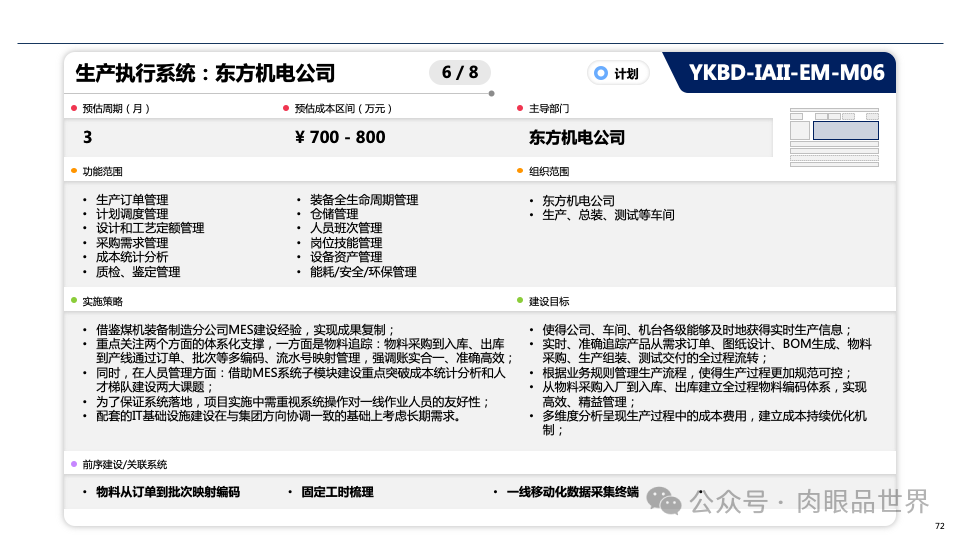Click the 配套的IT基础设施建设 strategy line
This screenshot has height=540, width=960.
click(279, 416)
